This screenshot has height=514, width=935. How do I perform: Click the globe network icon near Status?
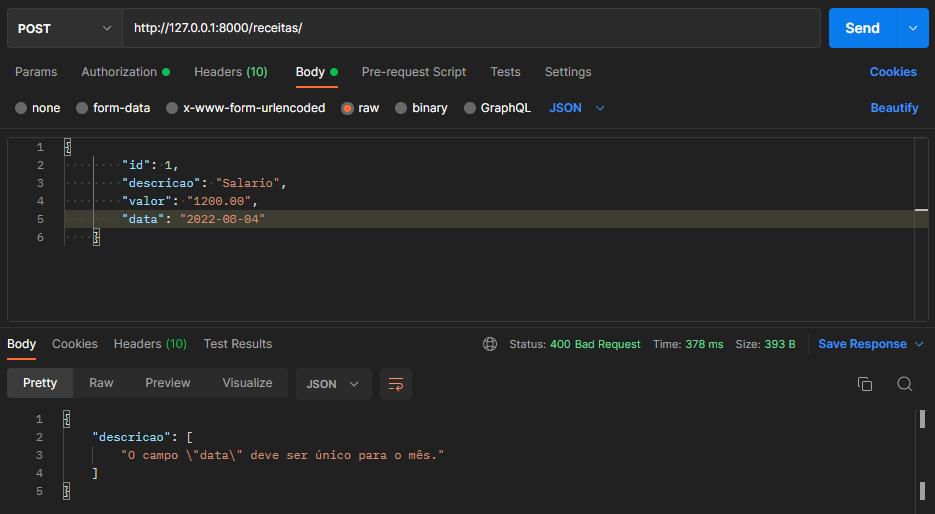click(490, 344)
